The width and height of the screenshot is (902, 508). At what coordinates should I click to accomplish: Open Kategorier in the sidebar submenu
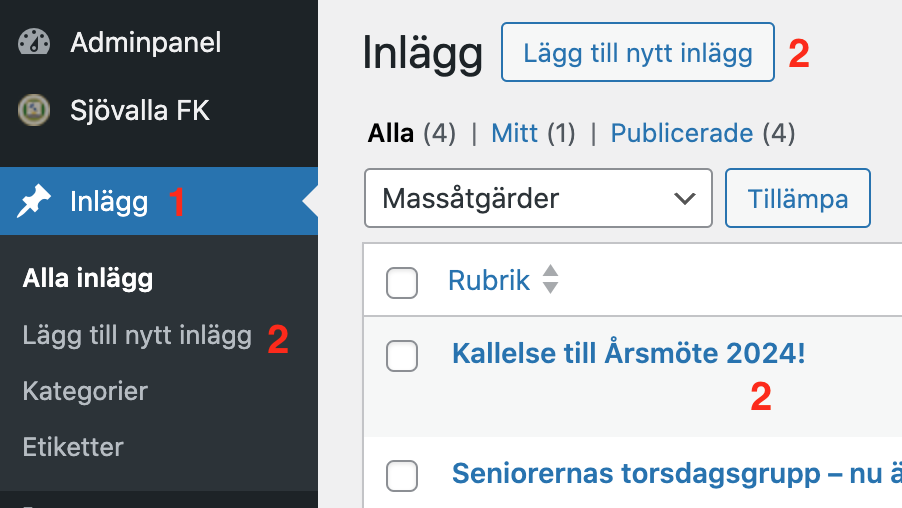(85, 390)
